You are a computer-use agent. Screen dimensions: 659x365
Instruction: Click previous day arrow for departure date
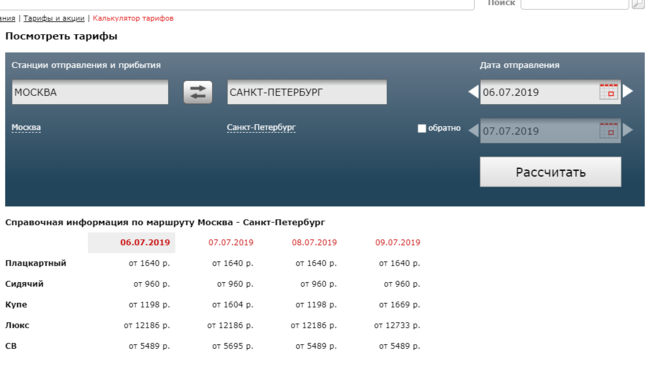[x=473, y=91]
